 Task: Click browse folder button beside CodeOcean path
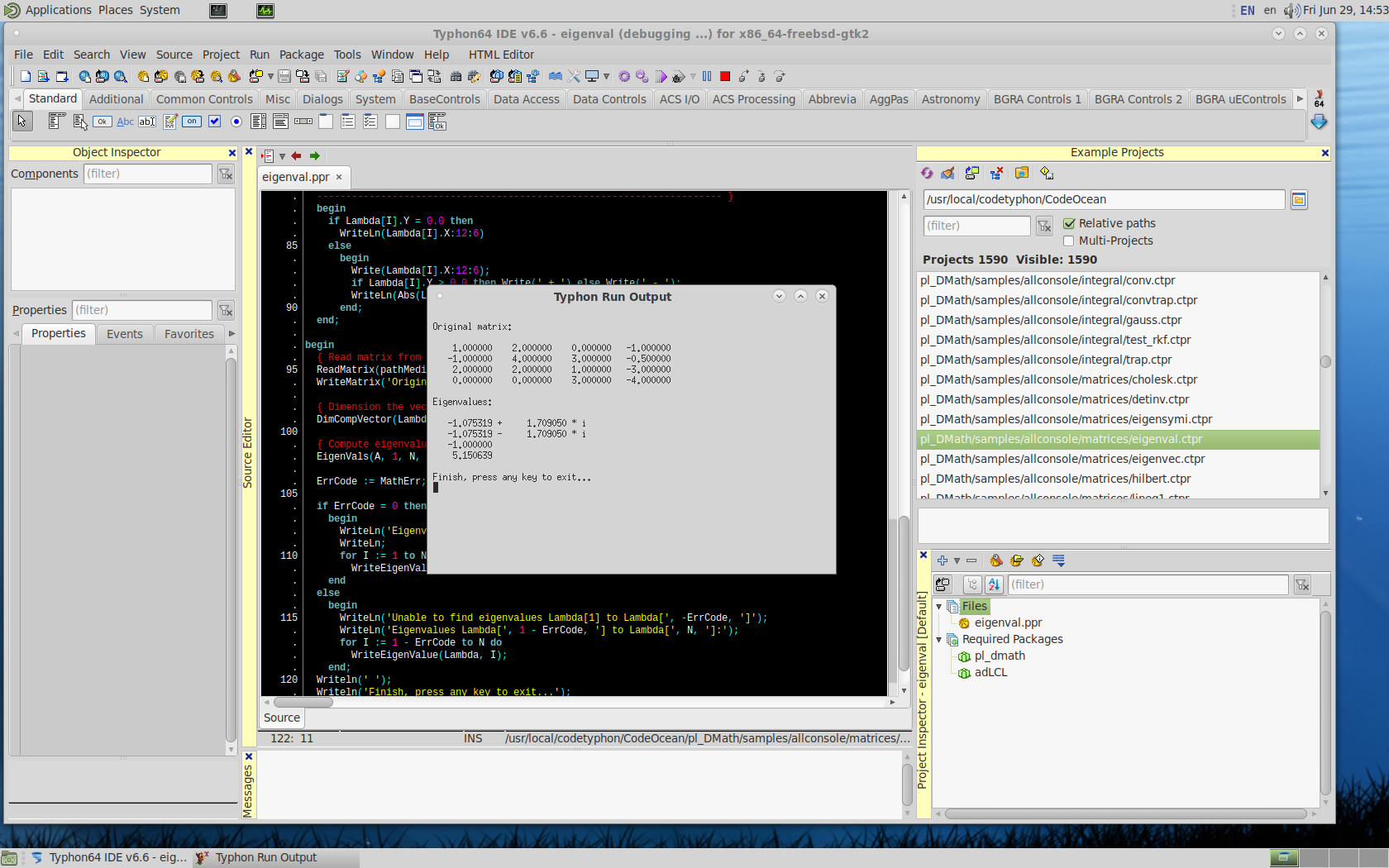click(x=1299, y=199)
